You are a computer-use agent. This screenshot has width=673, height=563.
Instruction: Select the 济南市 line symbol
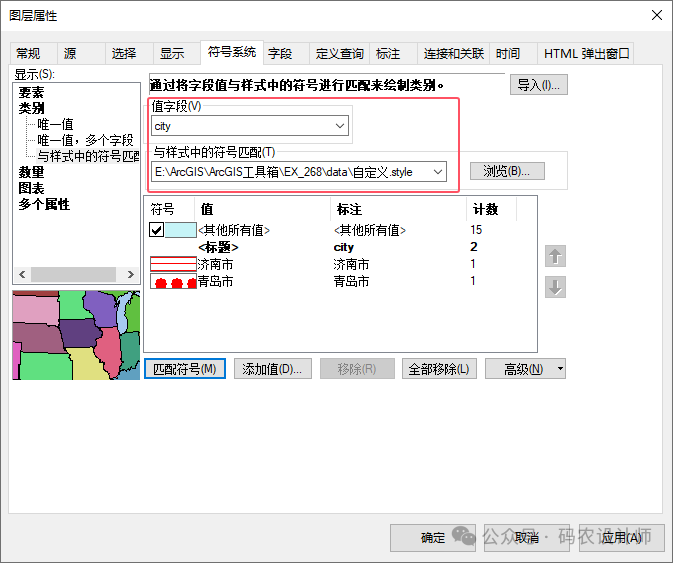(x=172, y=264)
